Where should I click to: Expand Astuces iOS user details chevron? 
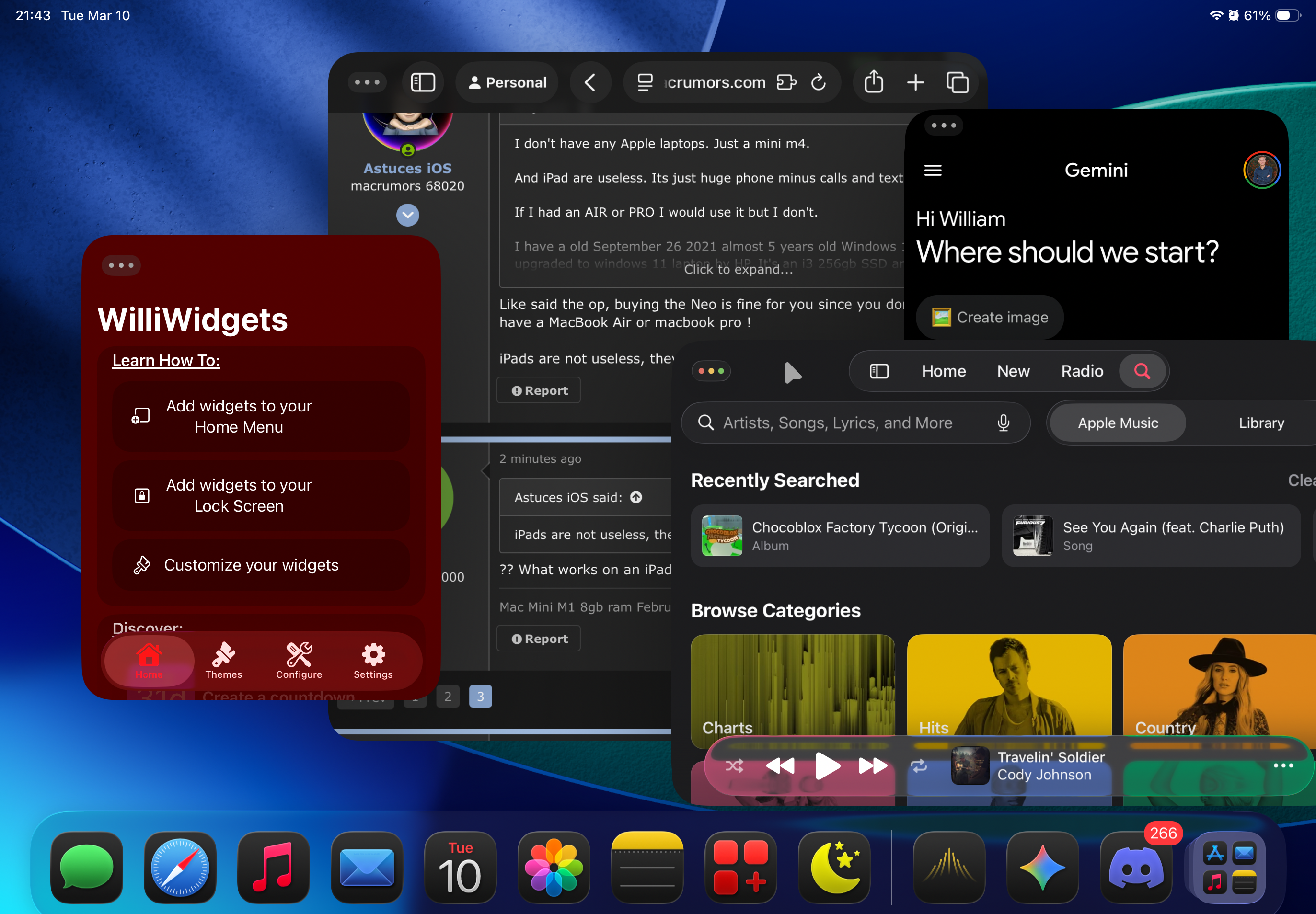point(408,216)
